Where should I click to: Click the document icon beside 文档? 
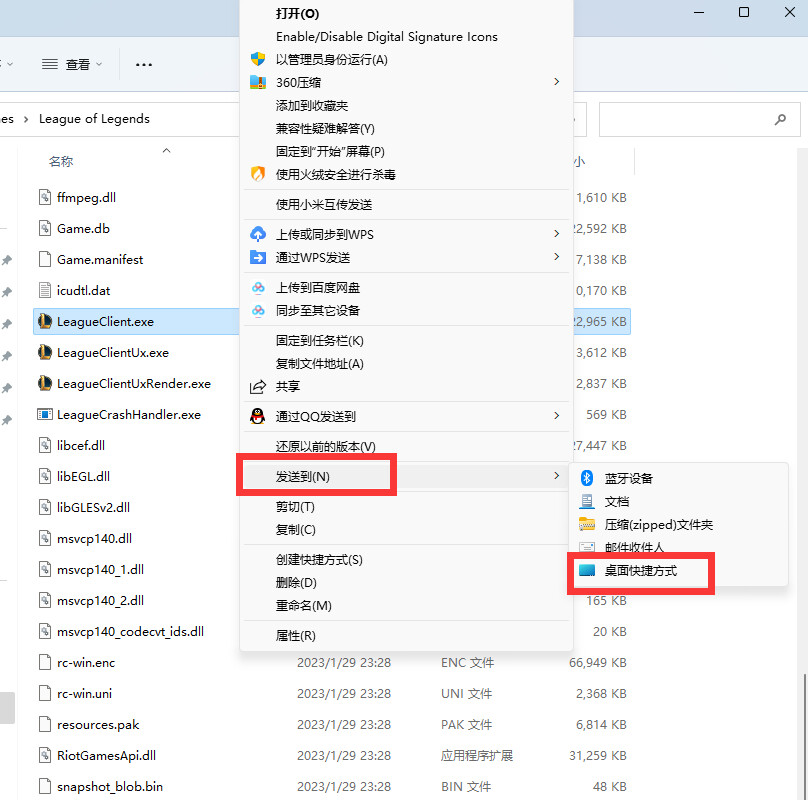586,501
